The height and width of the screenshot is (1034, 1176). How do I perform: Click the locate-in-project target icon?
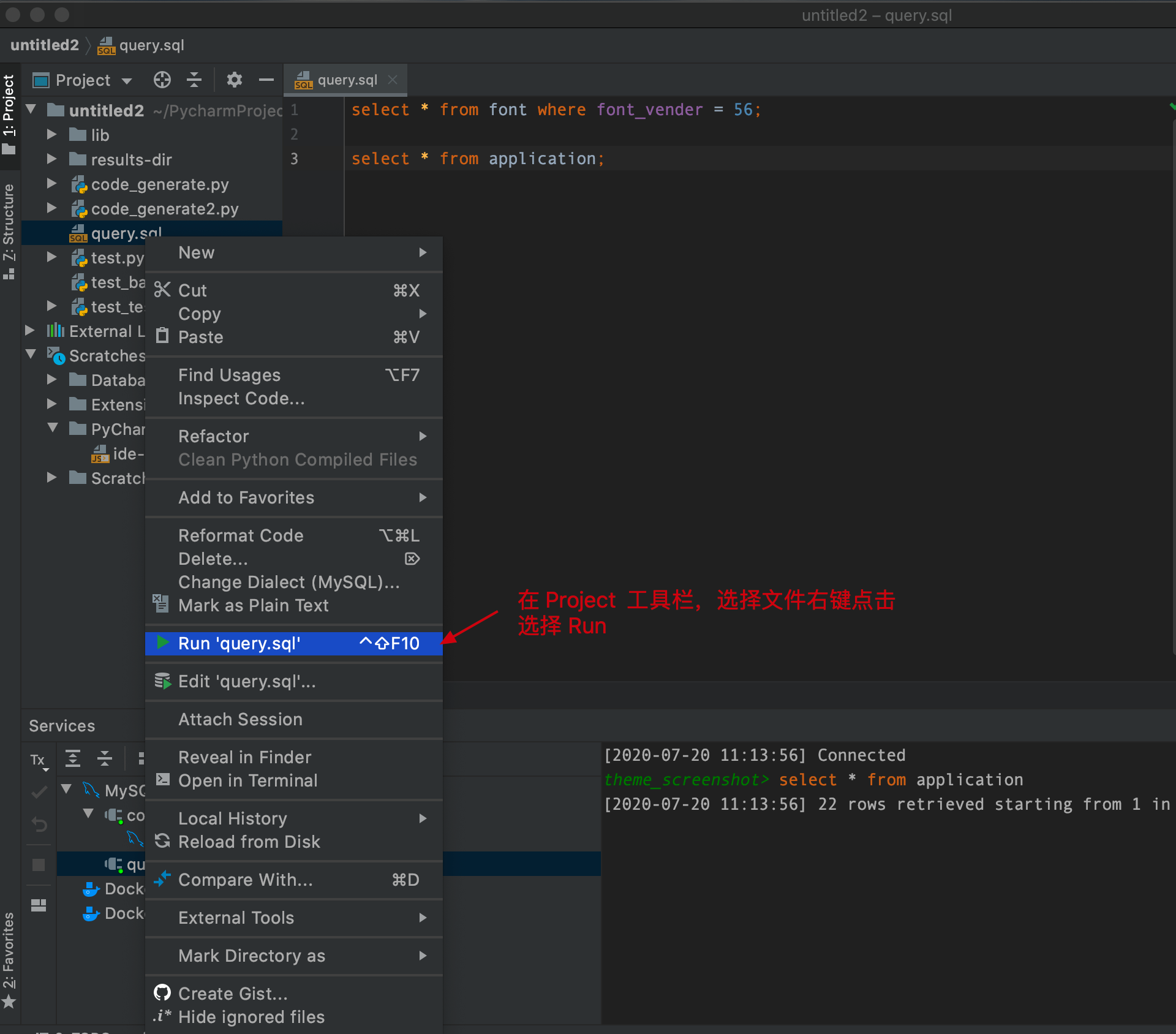pos(162,80)
